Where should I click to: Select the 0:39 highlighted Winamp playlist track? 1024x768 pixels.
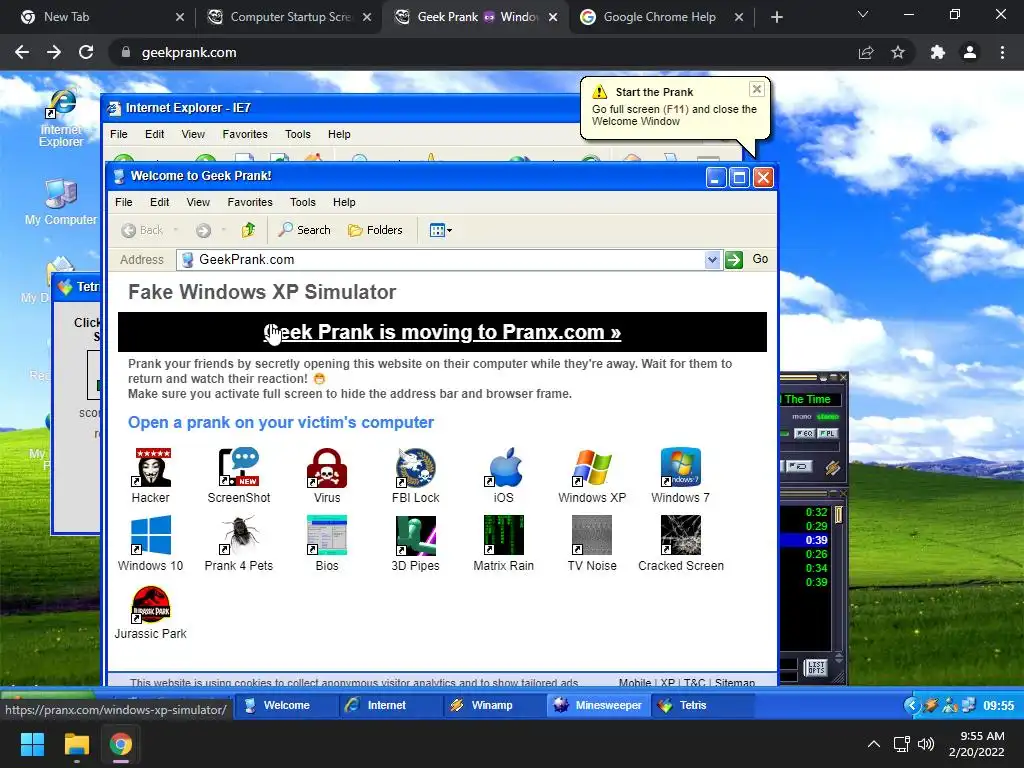804,540
